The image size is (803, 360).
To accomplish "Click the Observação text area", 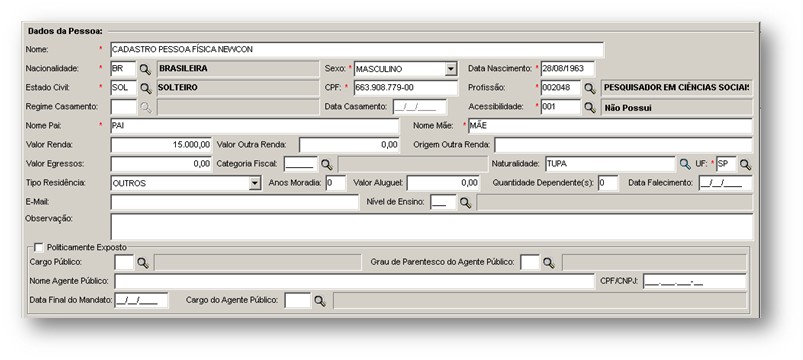I will pyautogui.click(x=432, y=227).
